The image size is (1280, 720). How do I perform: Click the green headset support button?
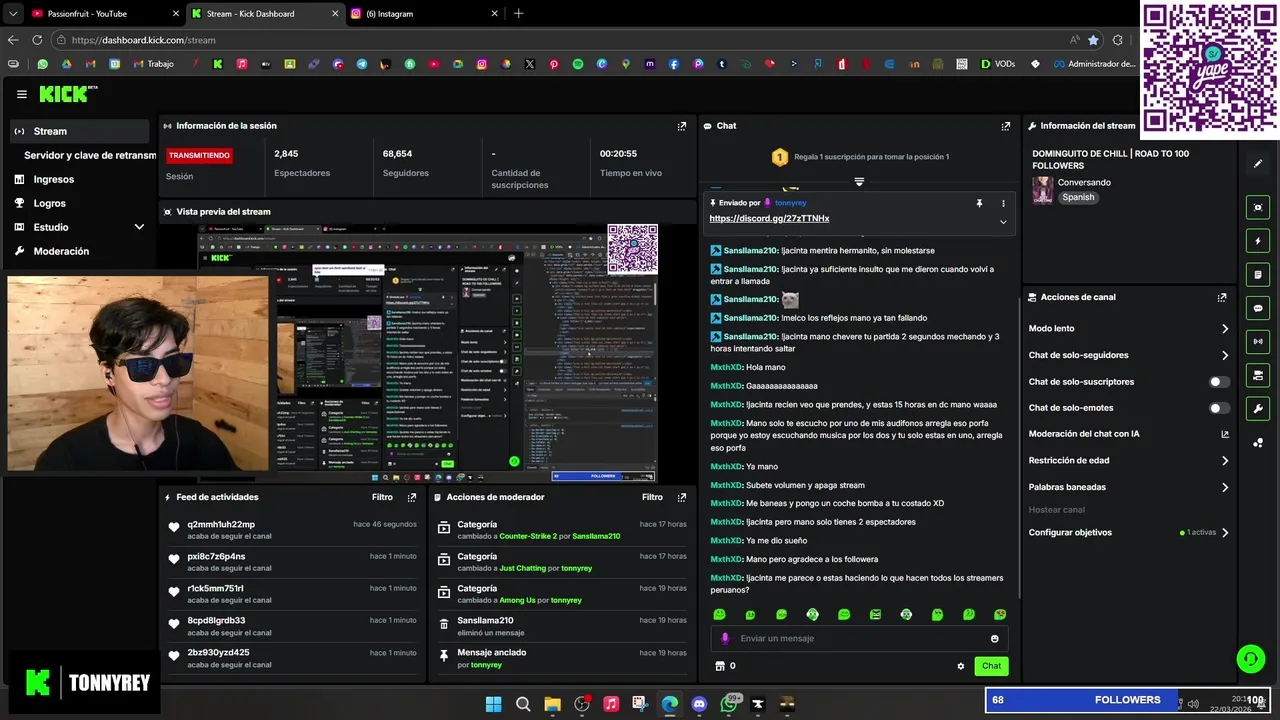(1250, 658)
